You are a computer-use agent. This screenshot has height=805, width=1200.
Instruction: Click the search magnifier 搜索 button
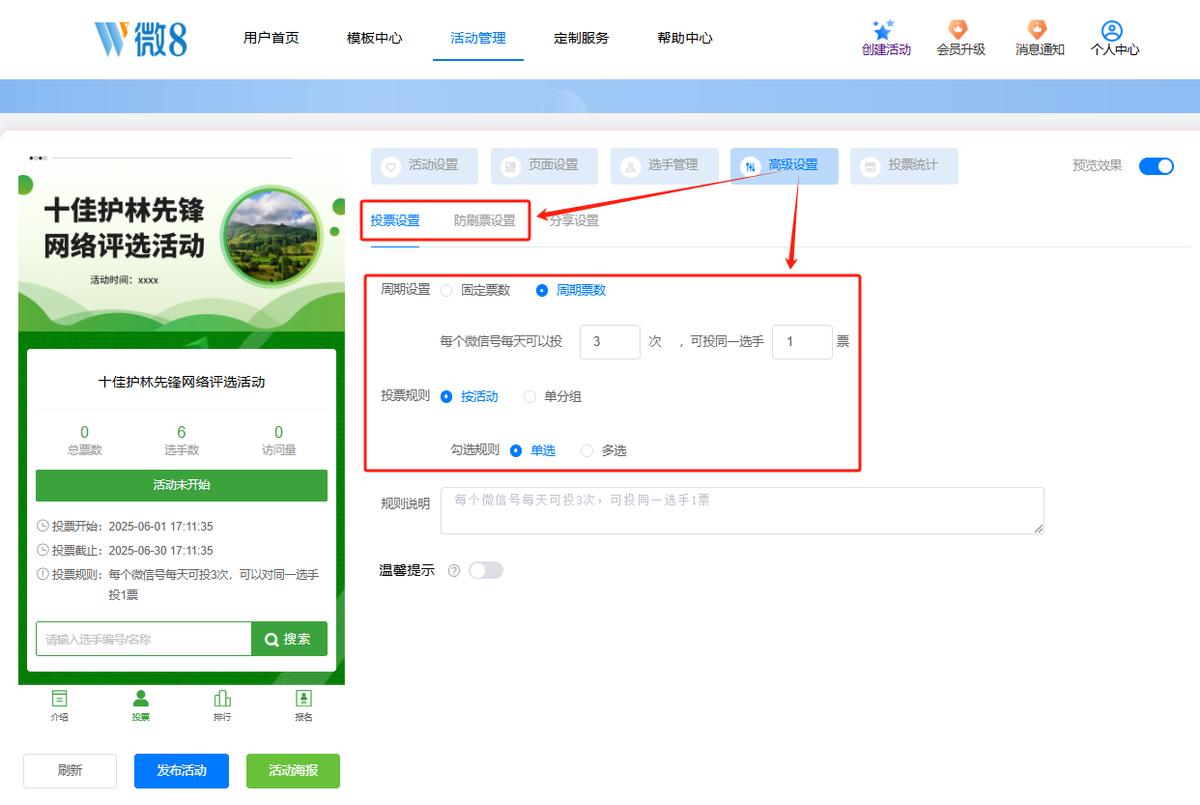pos(289,639)
